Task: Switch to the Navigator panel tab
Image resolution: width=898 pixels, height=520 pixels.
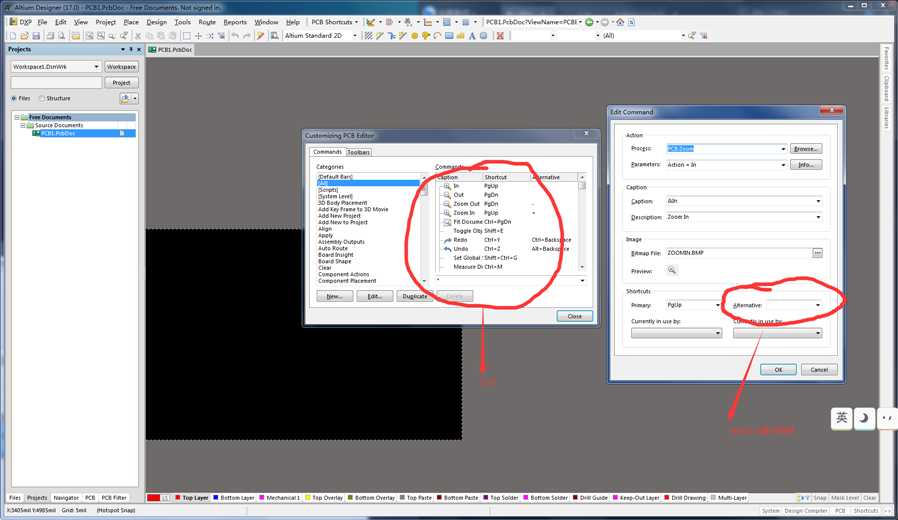Action: click(66, 498)
